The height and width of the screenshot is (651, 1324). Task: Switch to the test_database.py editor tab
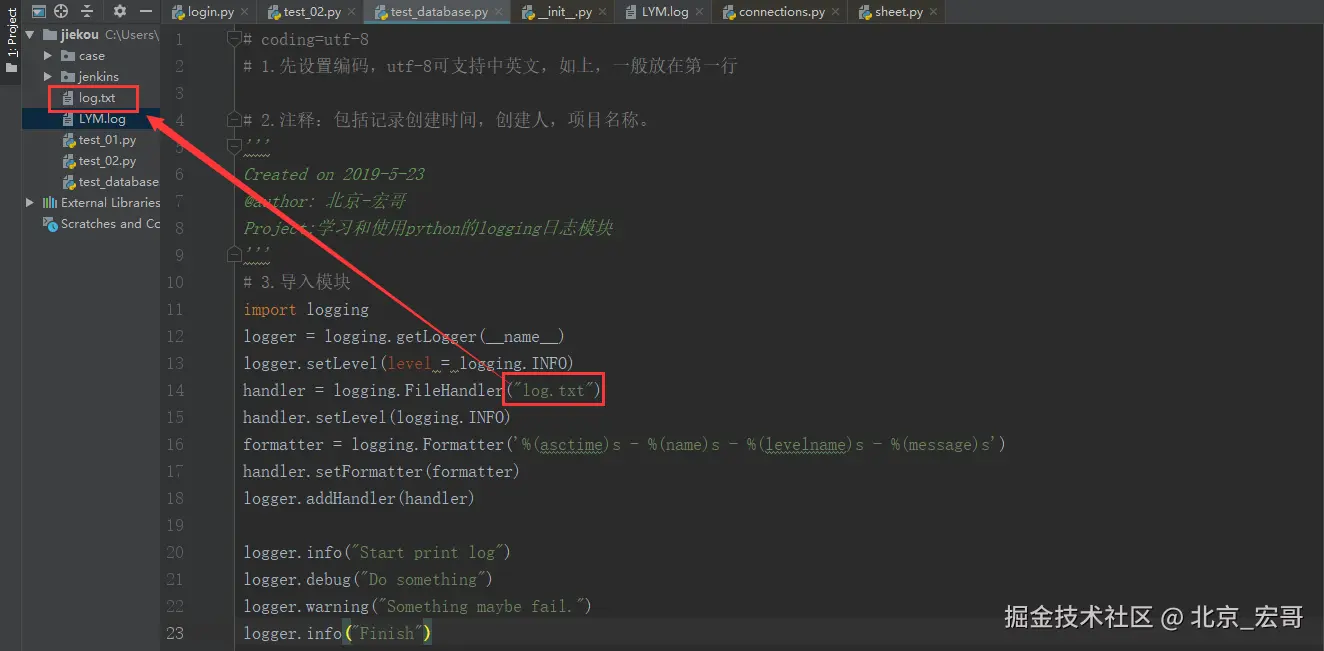(439, 12)
